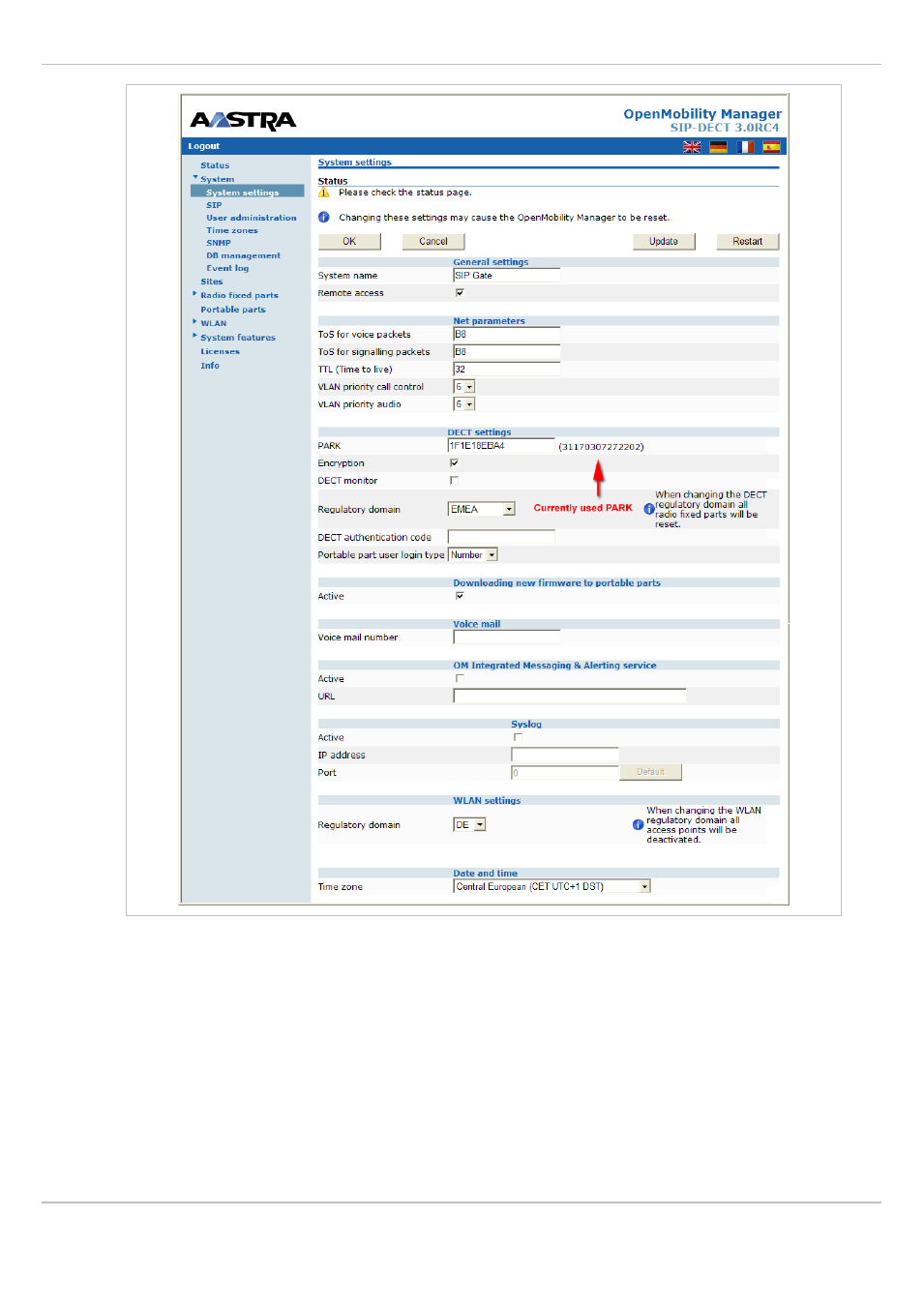Open Time zones in sidebar
The width and height of the screenshot is (924, 1306).
tap(232, 230)
